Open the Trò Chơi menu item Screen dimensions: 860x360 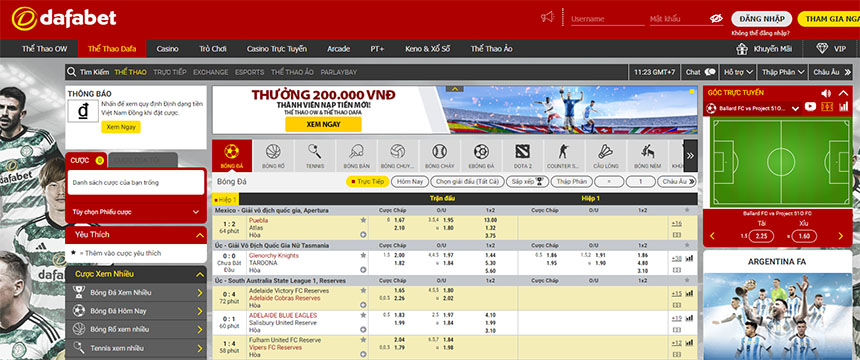(213, 49)
